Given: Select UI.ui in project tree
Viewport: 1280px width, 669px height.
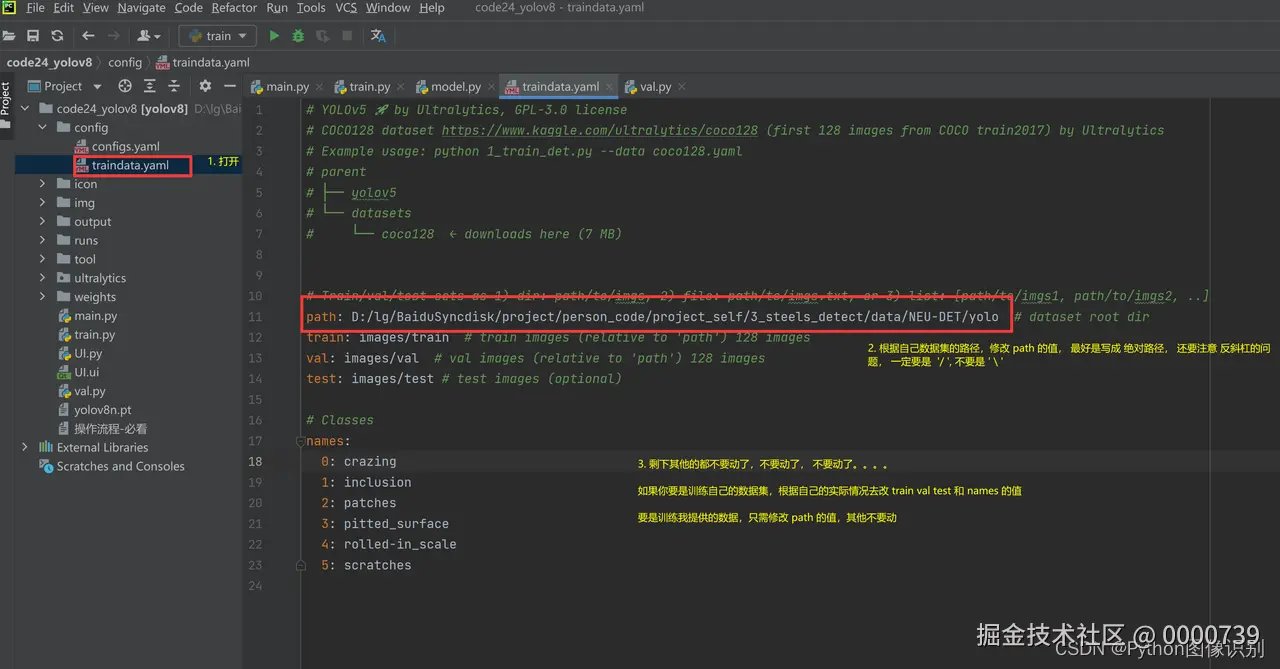Looking at the screenshot, I should (x=78, y=372).
